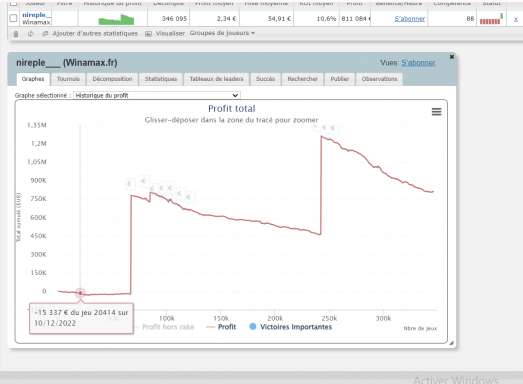Open the chart hamburger menu

pos(436,112)
